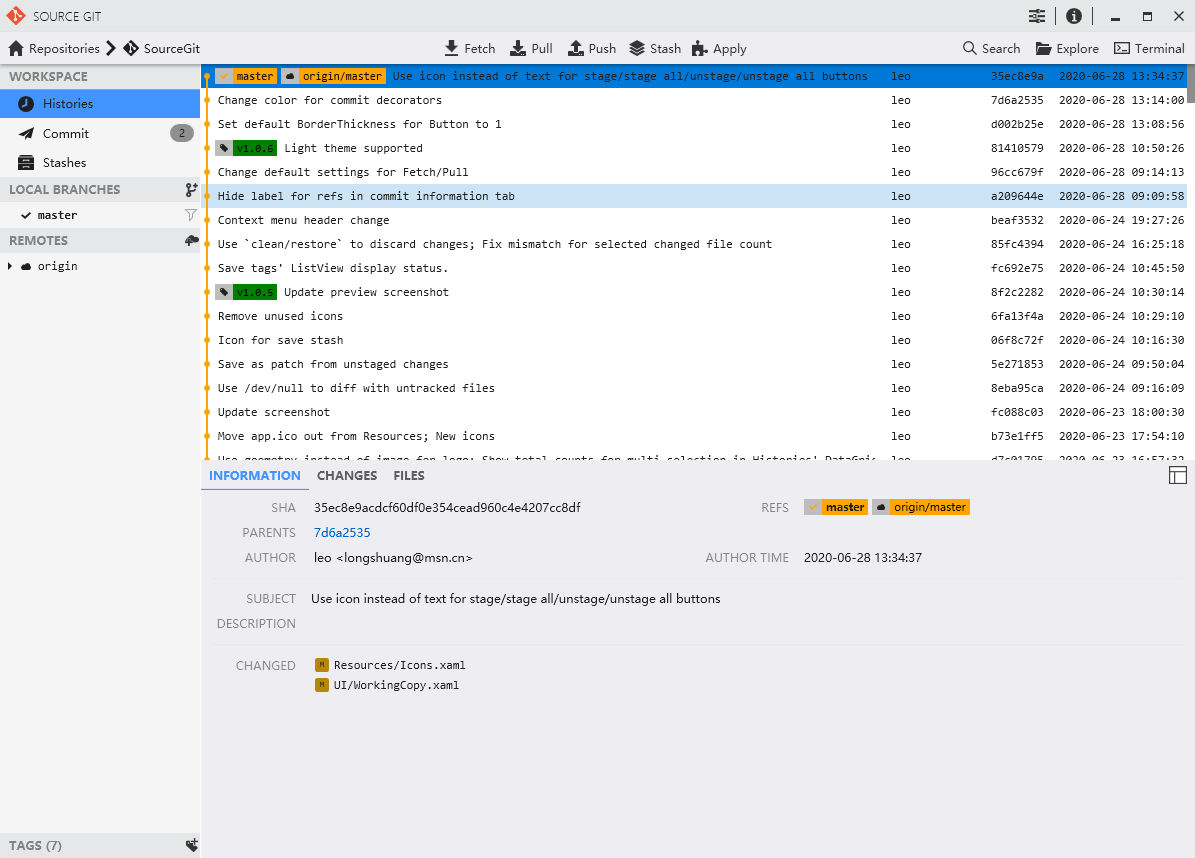The width and height of the screenshot is (1195, 858).
Task: Toggle the commit detail layout
Action: tap(1177, 476)
